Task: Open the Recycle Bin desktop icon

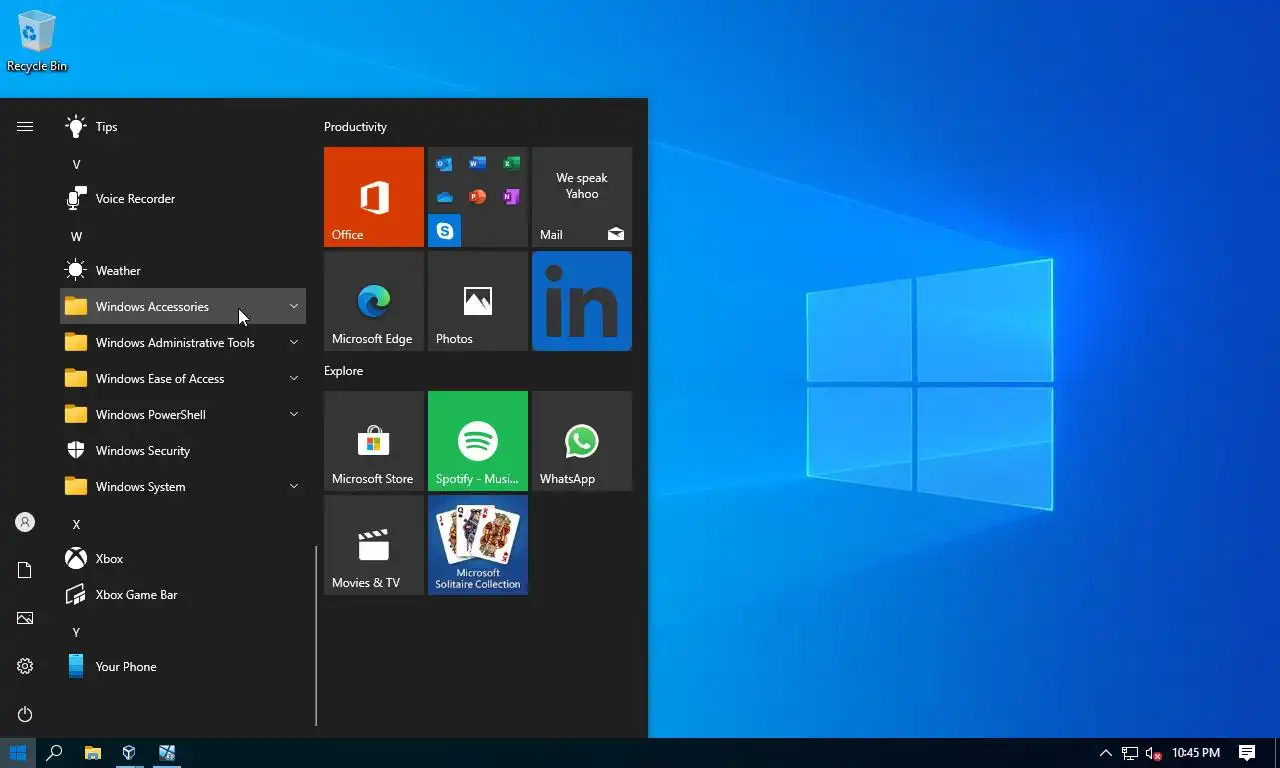Action: (37, 41)
